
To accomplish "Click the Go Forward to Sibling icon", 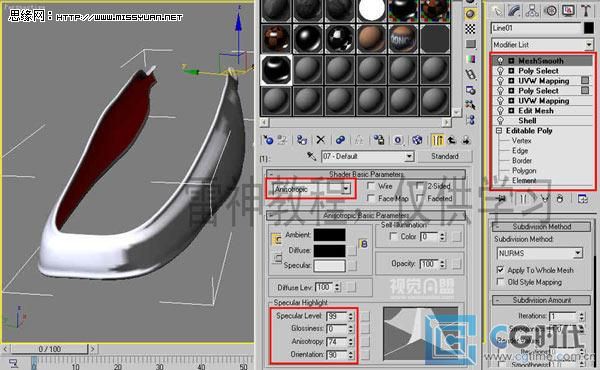I will (x=466, y=140).
